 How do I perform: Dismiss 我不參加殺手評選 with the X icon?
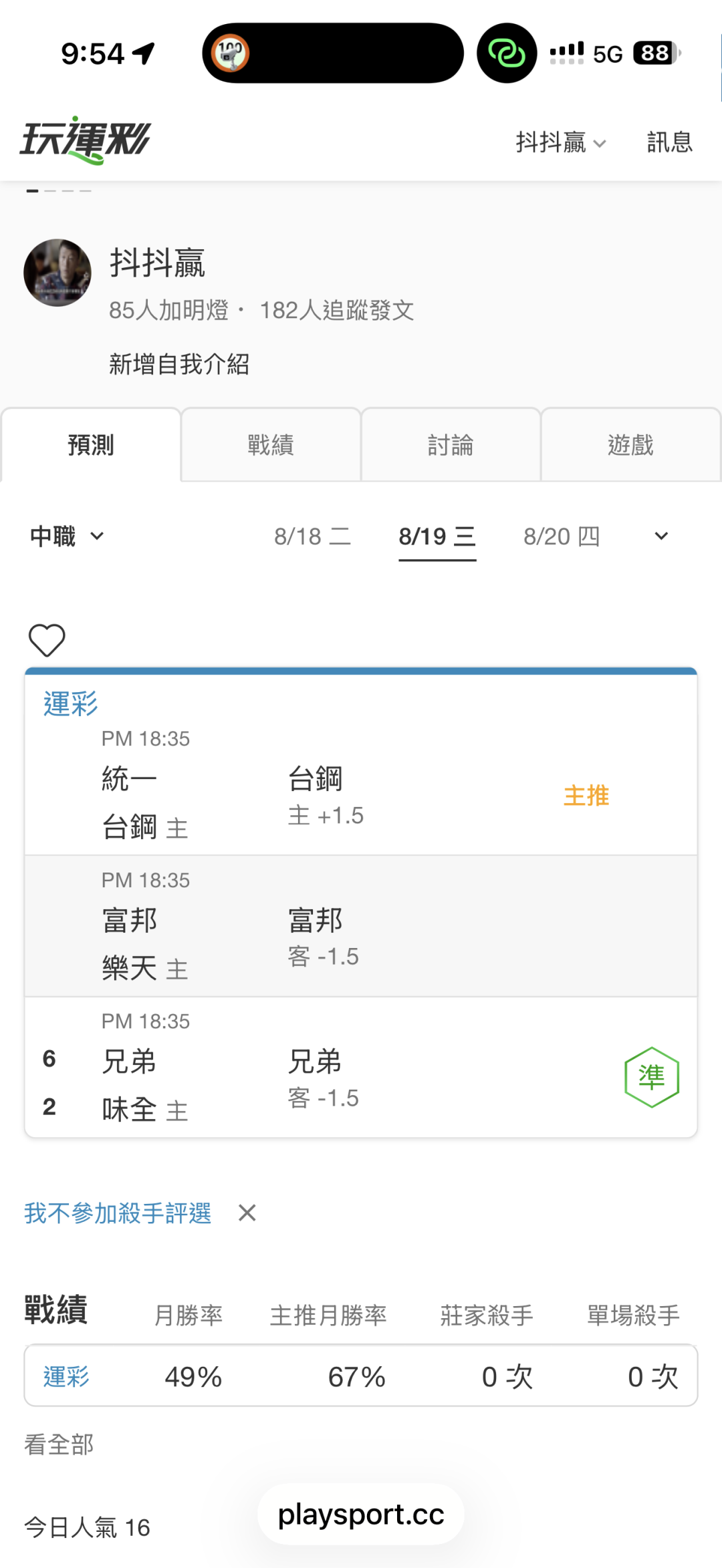[x=247, y=1213]
